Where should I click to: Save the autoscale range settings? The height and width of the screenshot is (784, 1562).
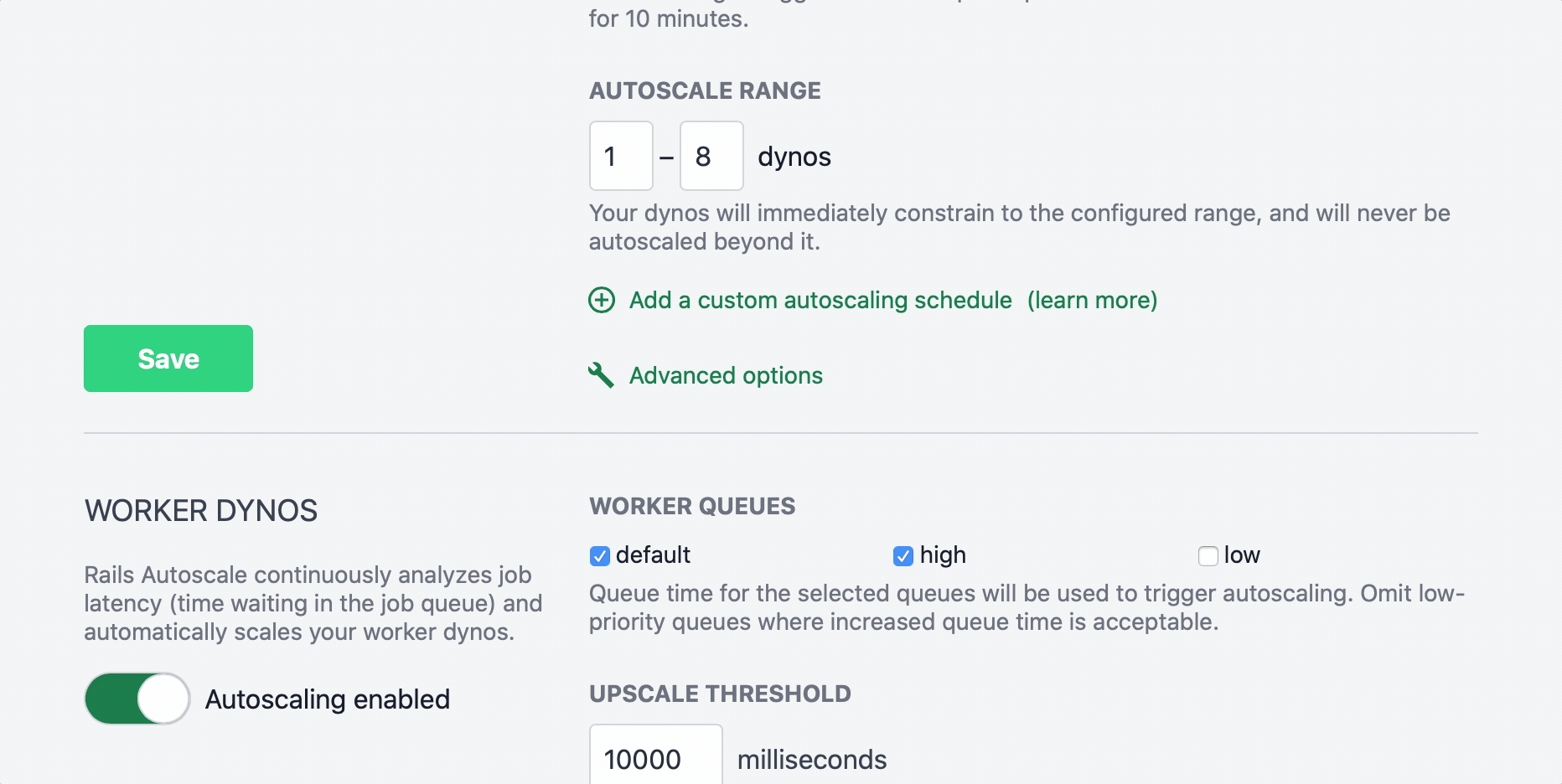tap(168, 358)
